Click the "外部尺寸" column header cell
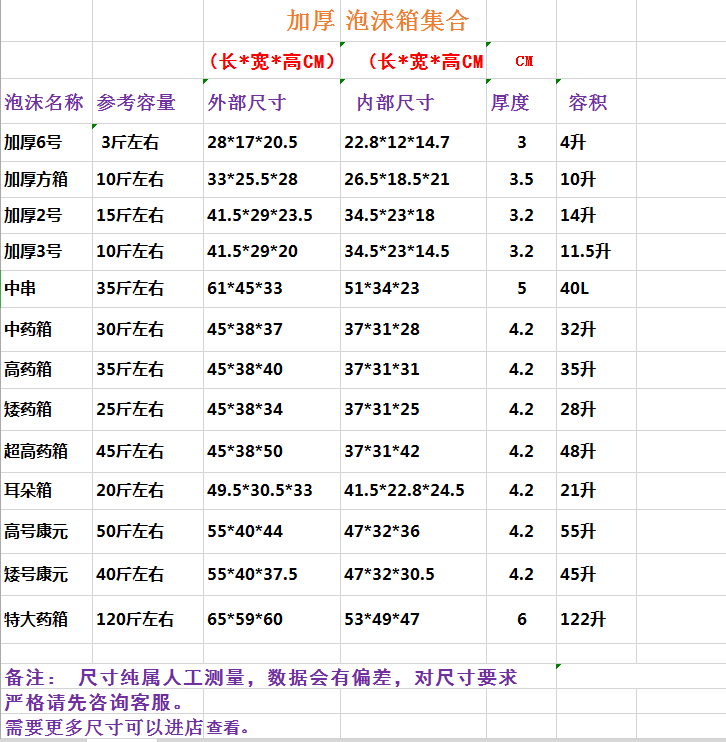Screen dimensions: 726x742 point(247,102)
